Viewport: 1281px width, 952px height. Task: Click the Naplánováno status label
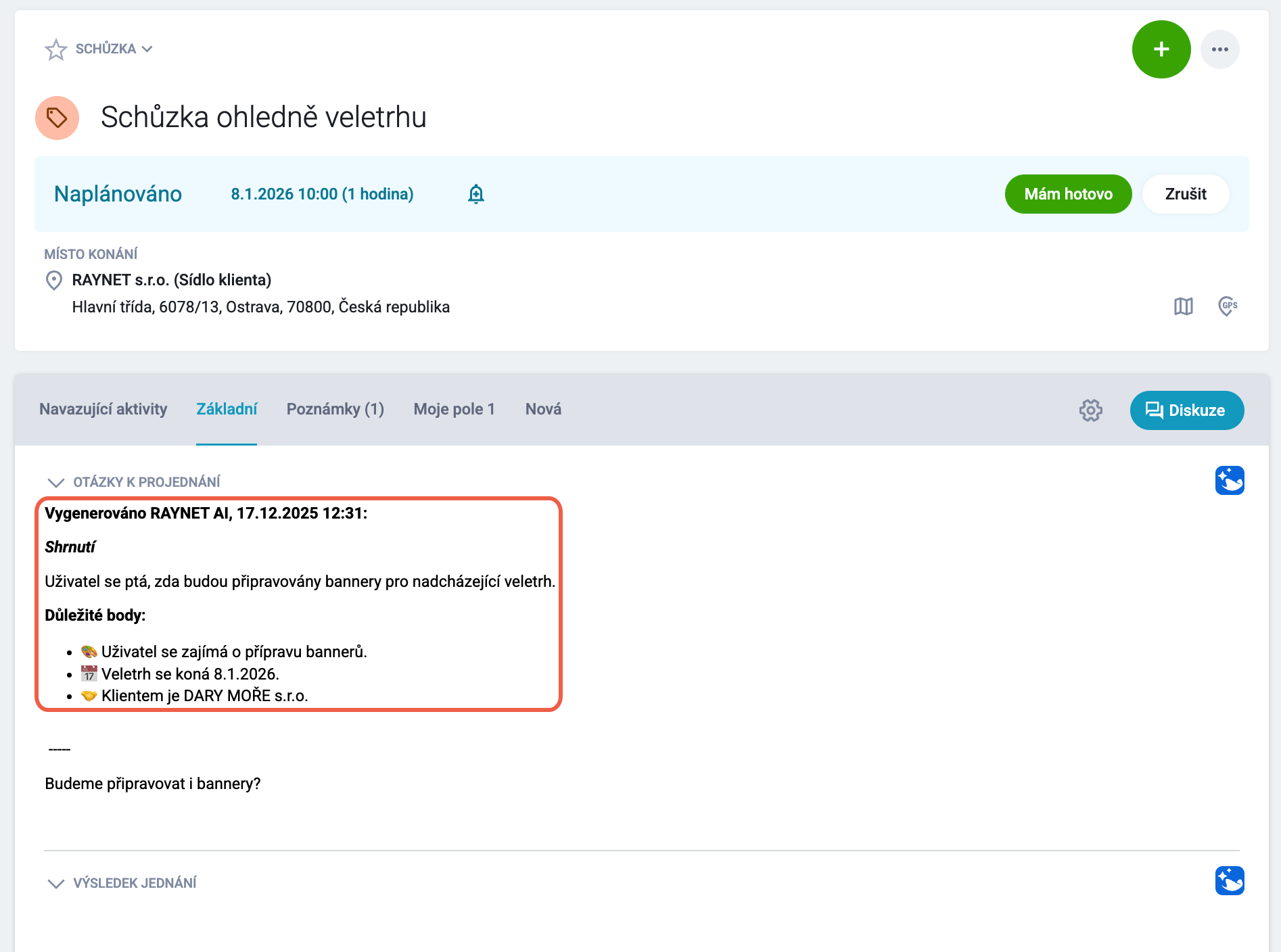118,194
